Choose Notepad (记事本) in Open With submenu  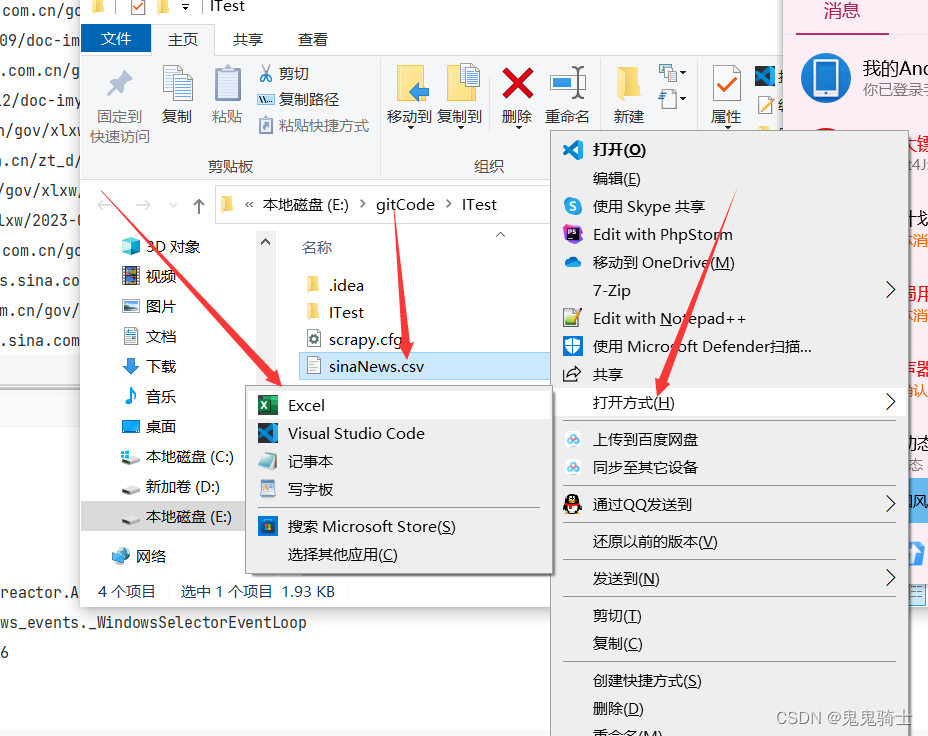click(399, 461)
